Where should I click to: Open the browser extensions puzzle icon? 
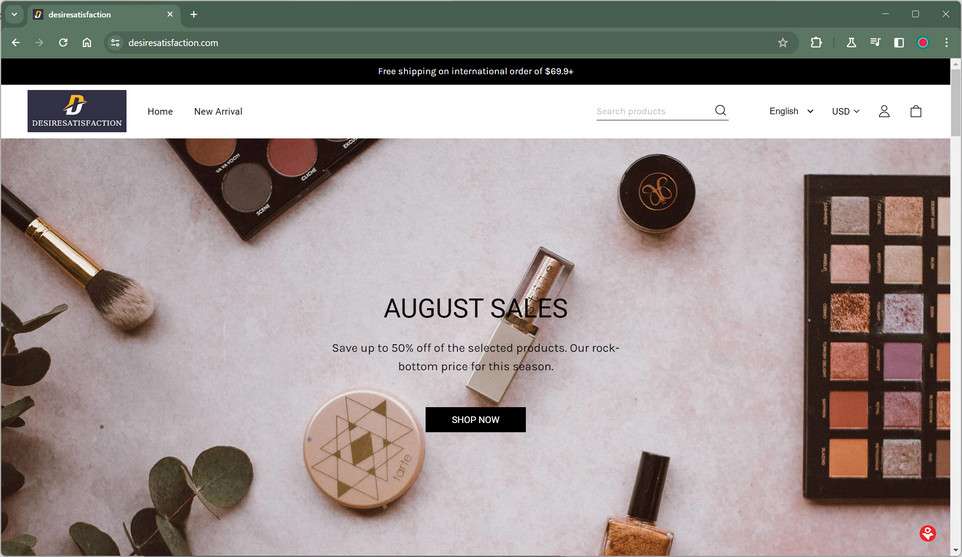[816, 42]
